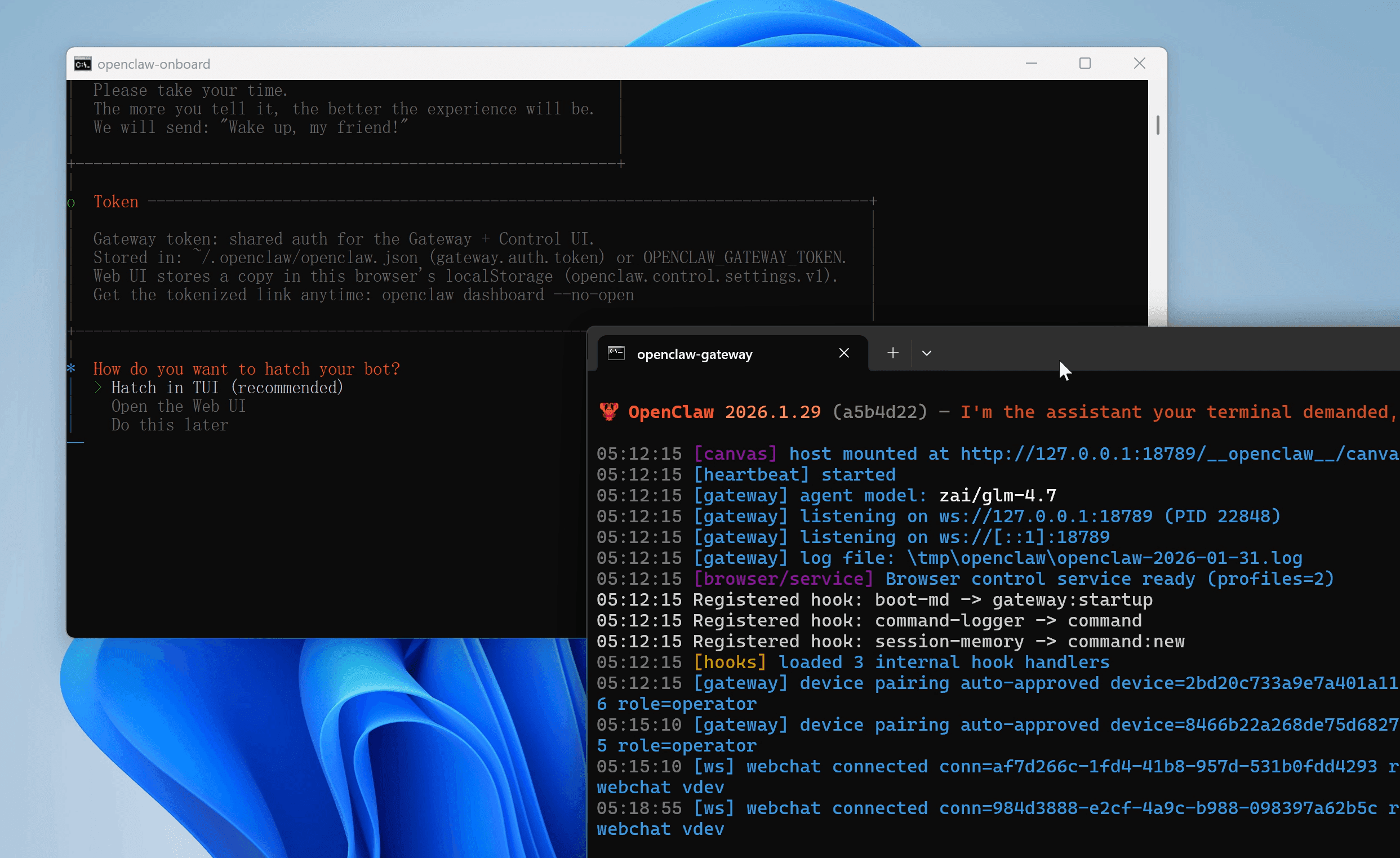Viewport: 1400px width, 858px height.
Task: Click the onboard window scrollbar thumb
Action: [x=1157, y=125]
